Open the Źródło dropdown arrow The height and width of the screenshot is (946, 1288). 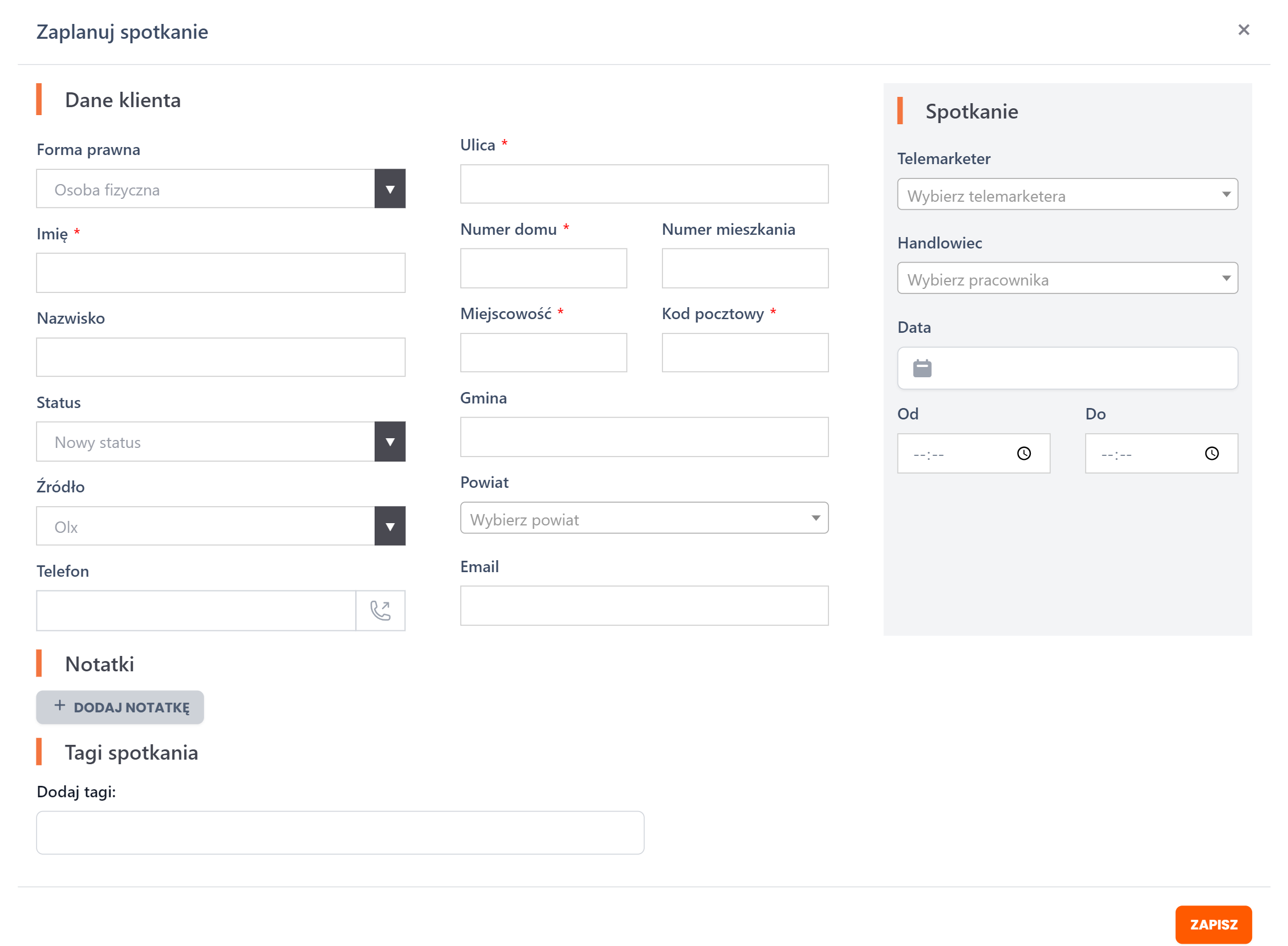pos(389,526)
